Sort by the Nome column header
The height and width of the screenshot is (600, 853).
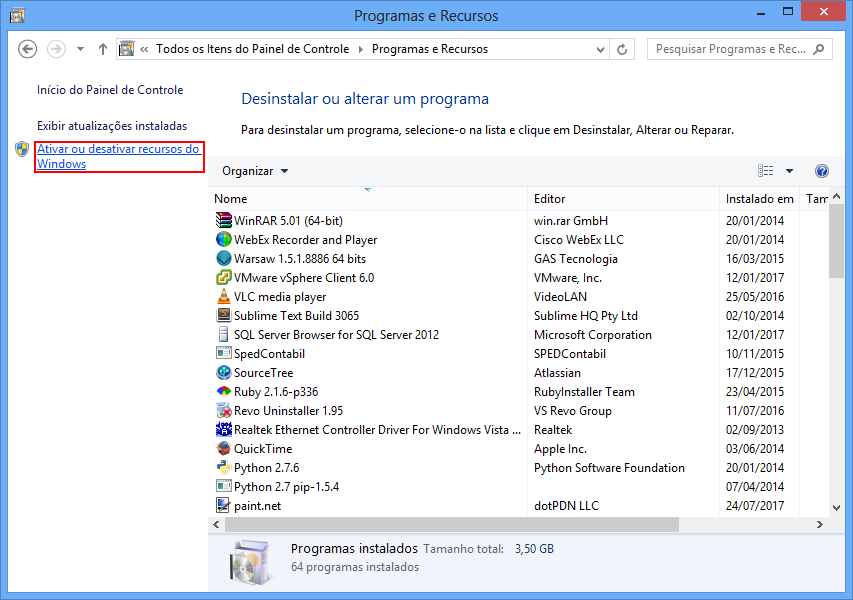tap(368, 199)
